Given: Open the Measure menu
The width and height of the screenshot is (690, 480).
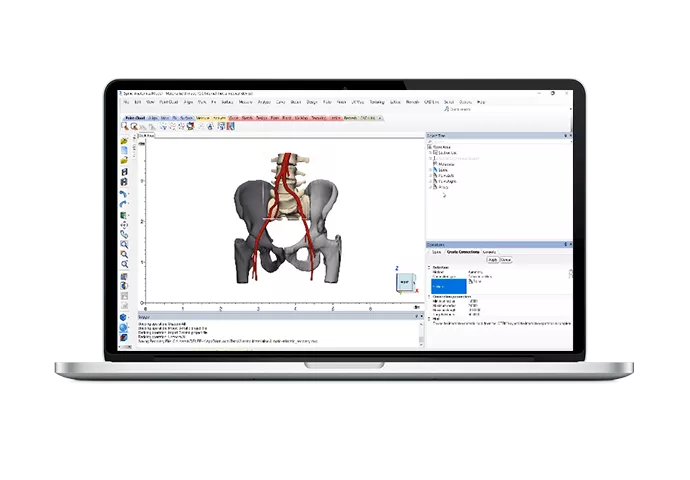Looking at the screenshot, I should (246, 102).
